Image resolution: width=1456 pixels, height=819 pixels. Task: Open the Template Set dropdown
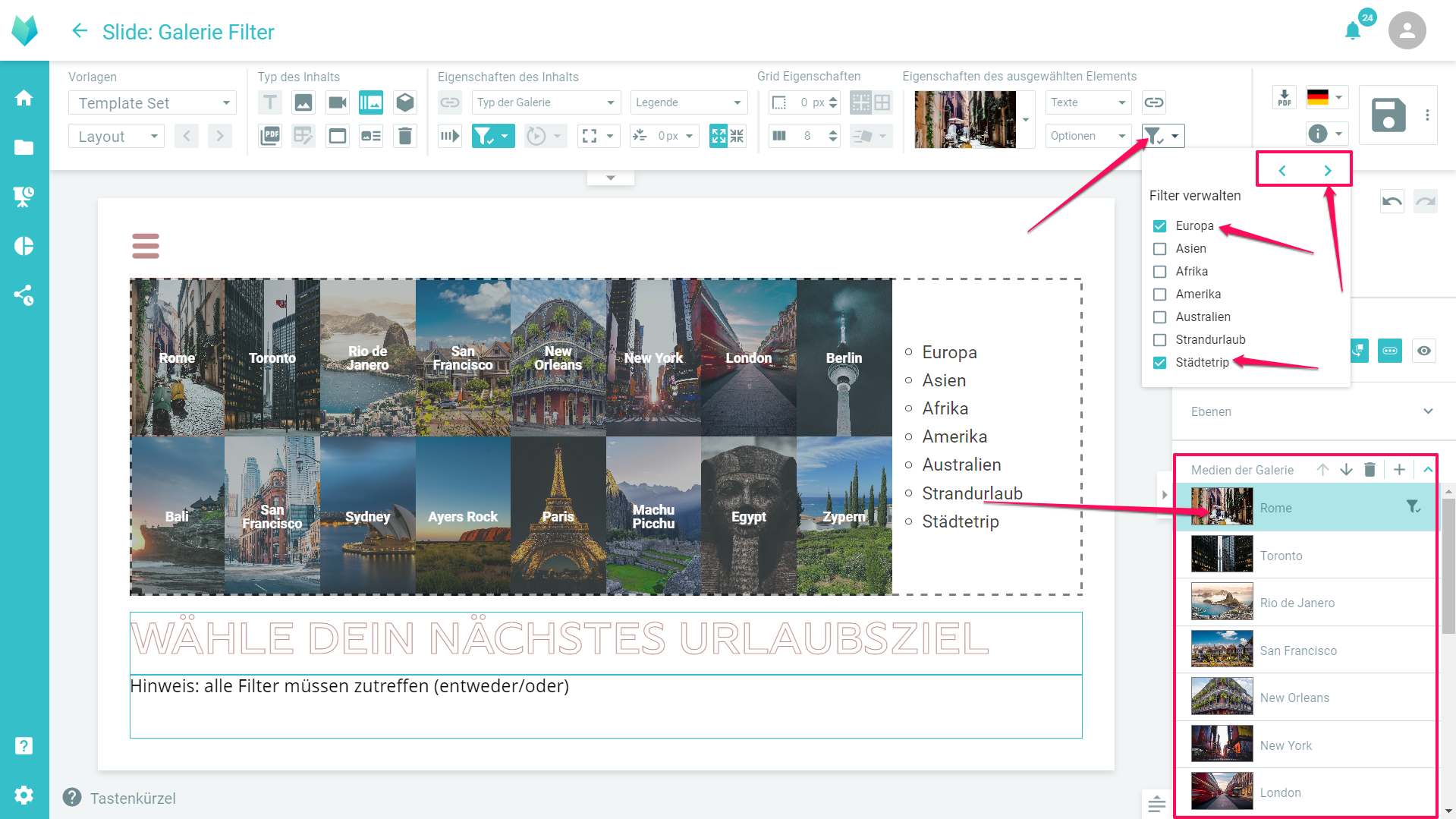click(153, 102)
